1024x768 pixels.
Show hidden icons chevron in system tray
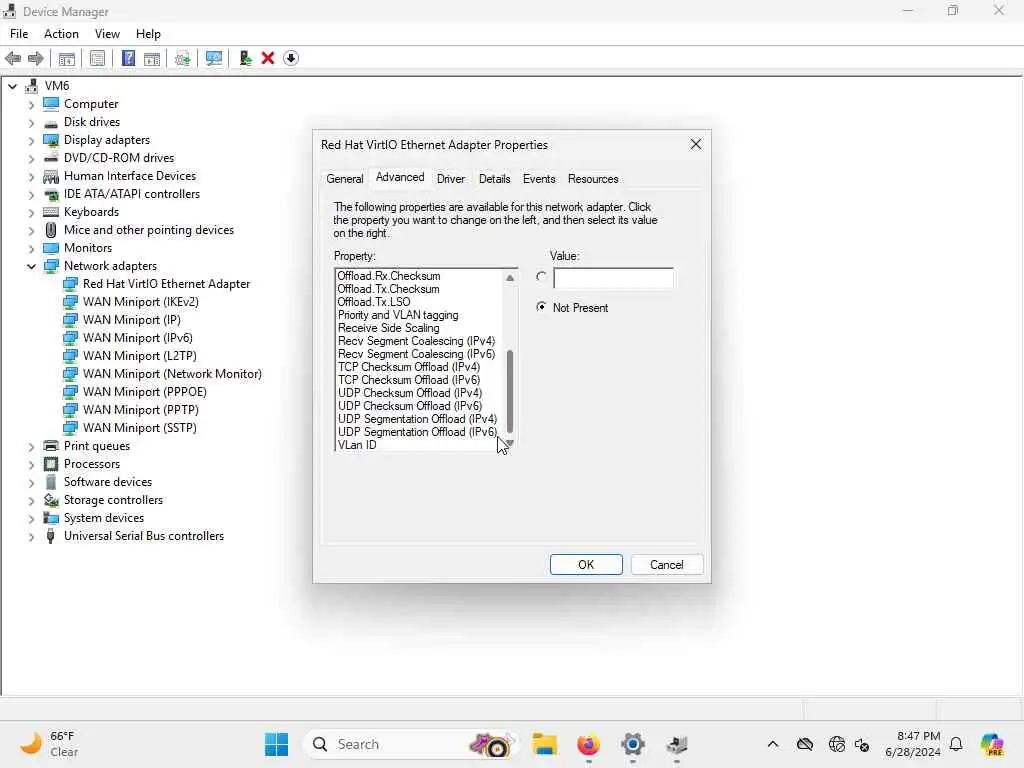click(773, 744)
